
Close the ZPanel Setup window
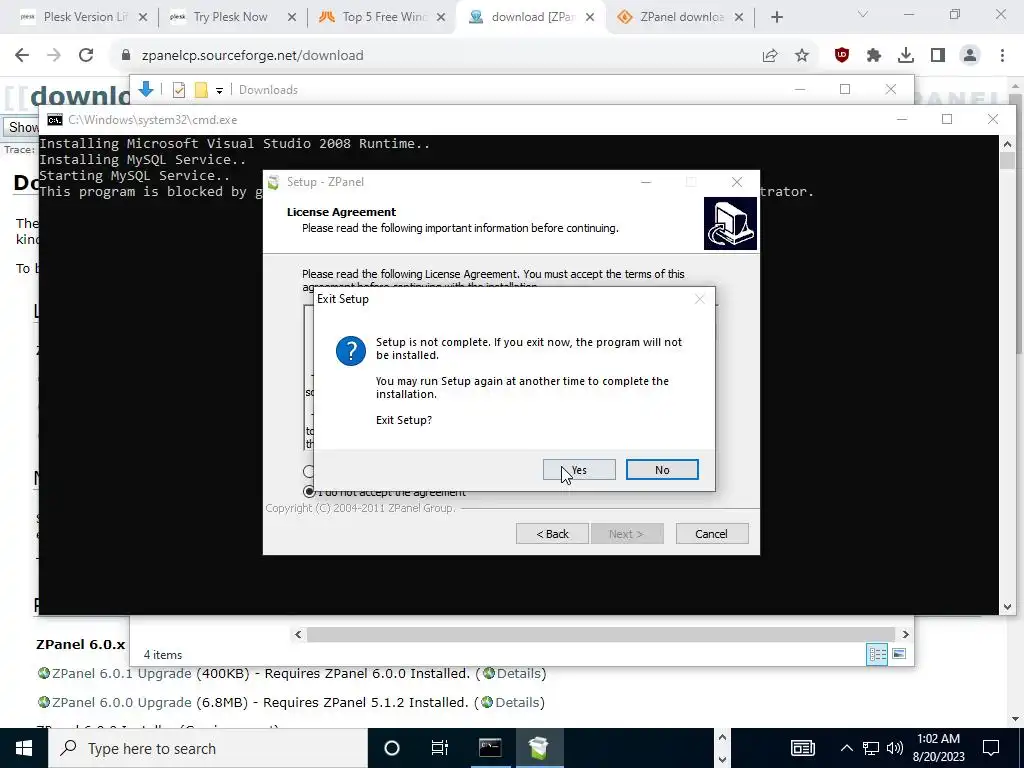coord(737,182)
